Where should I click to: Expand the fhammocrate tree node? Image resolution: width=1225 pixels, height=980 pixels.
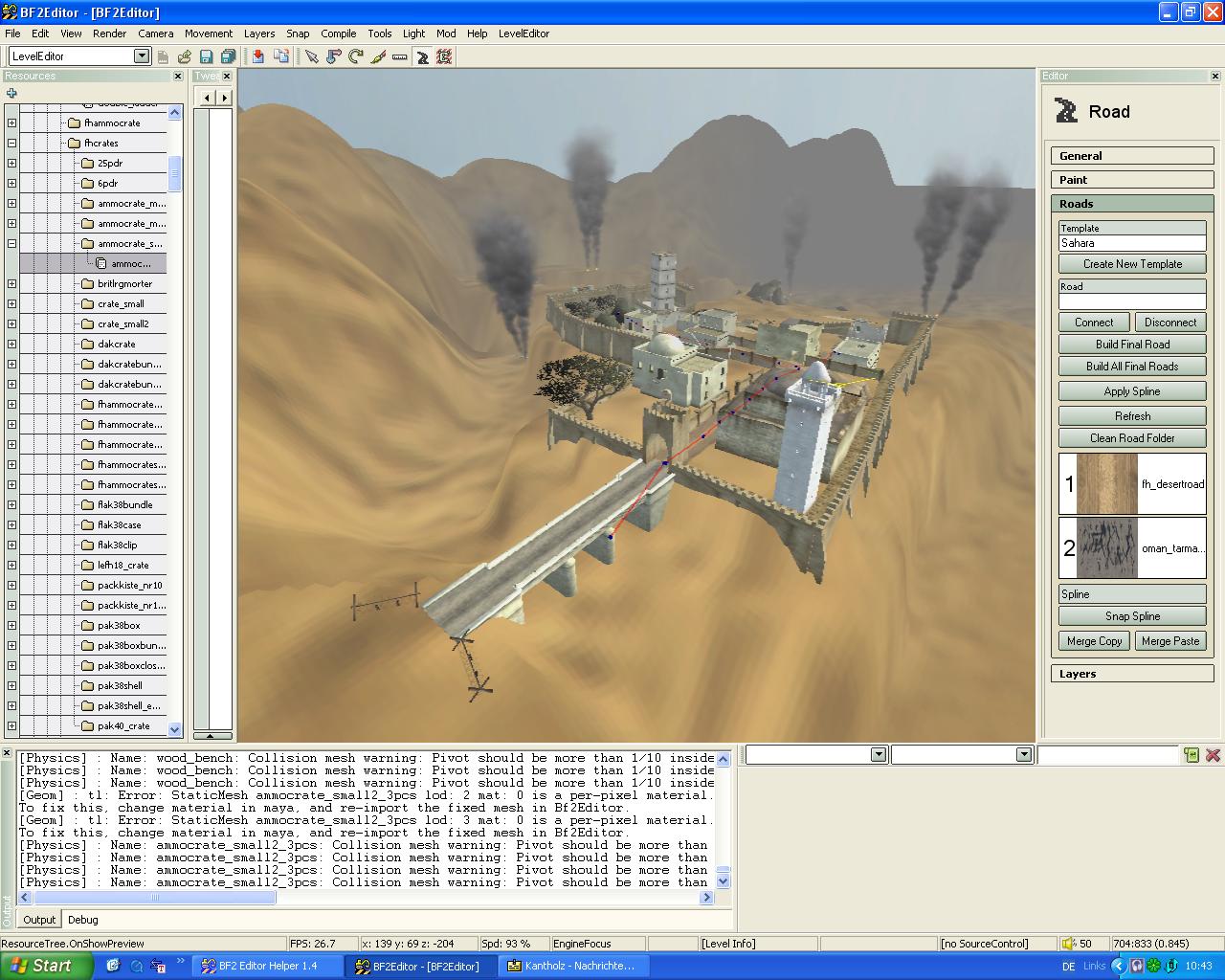coord(11,122)
